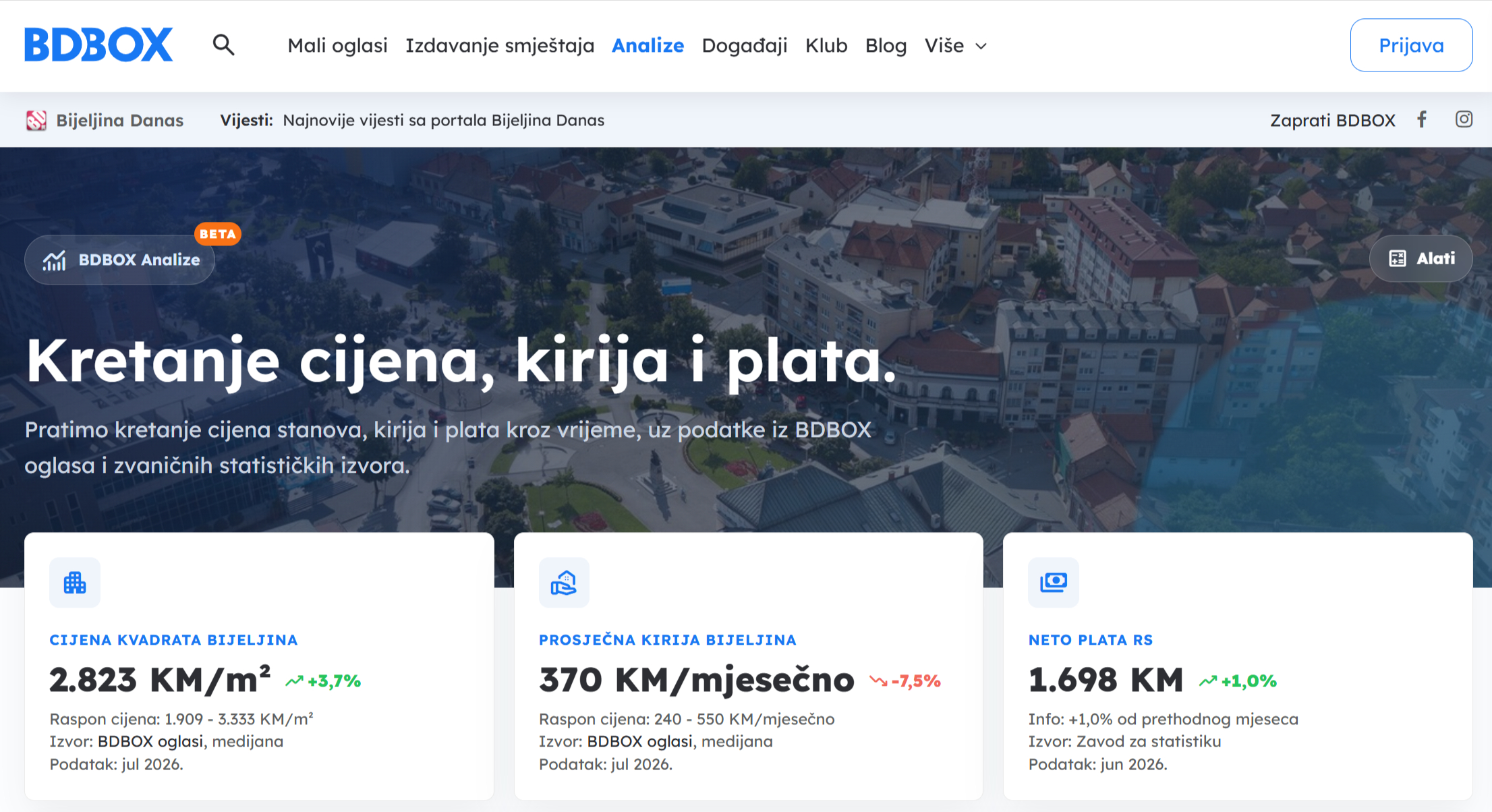Click the calculator icon in Alati button
This screenshot has width=1492, height=812.
pyautogui.click(x=1398, y=258)
